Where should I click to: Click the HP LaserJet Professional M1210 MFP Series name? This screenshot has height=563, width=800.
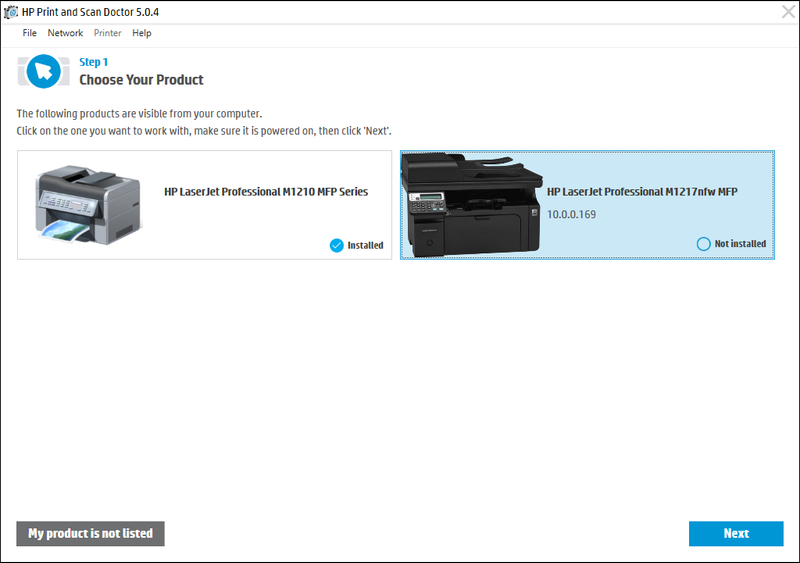pyautogui.click(x=266, y=192)
